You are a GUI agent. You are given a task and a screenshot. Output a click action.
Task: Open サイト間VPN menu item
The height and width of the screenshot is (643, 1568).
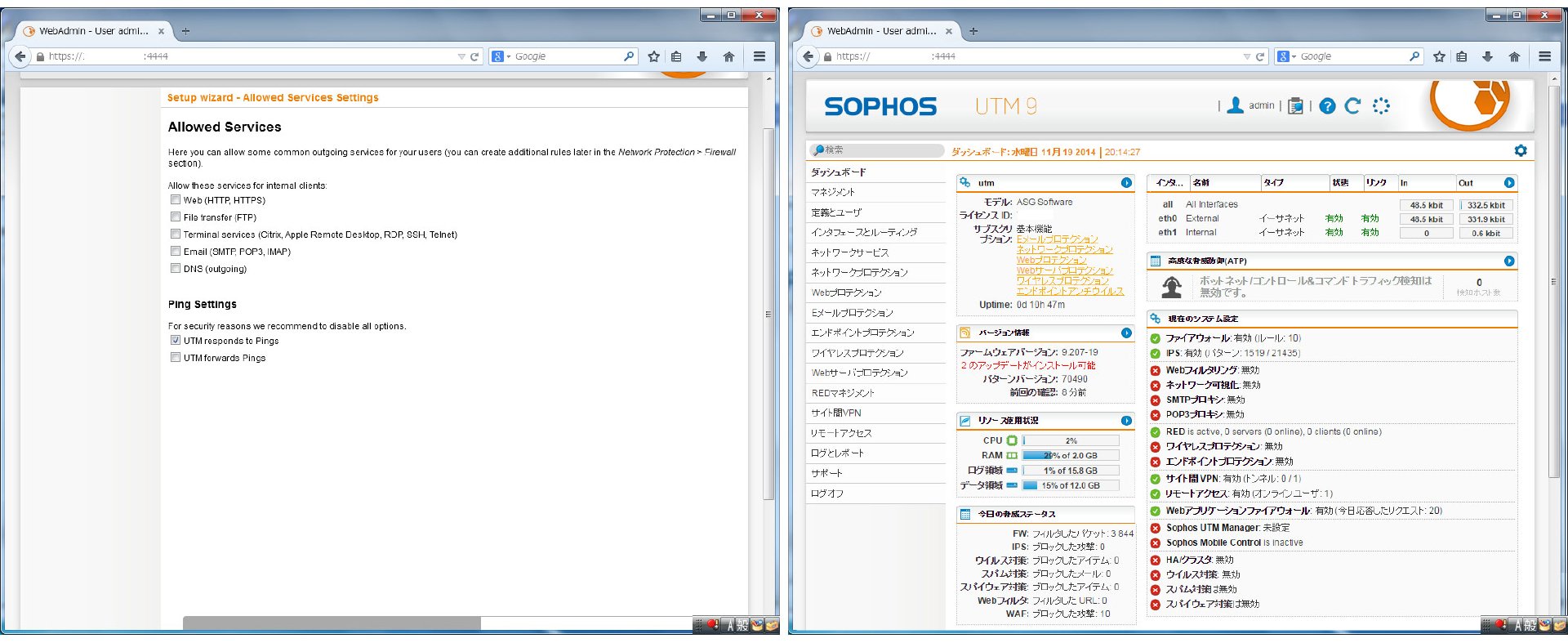875,413
